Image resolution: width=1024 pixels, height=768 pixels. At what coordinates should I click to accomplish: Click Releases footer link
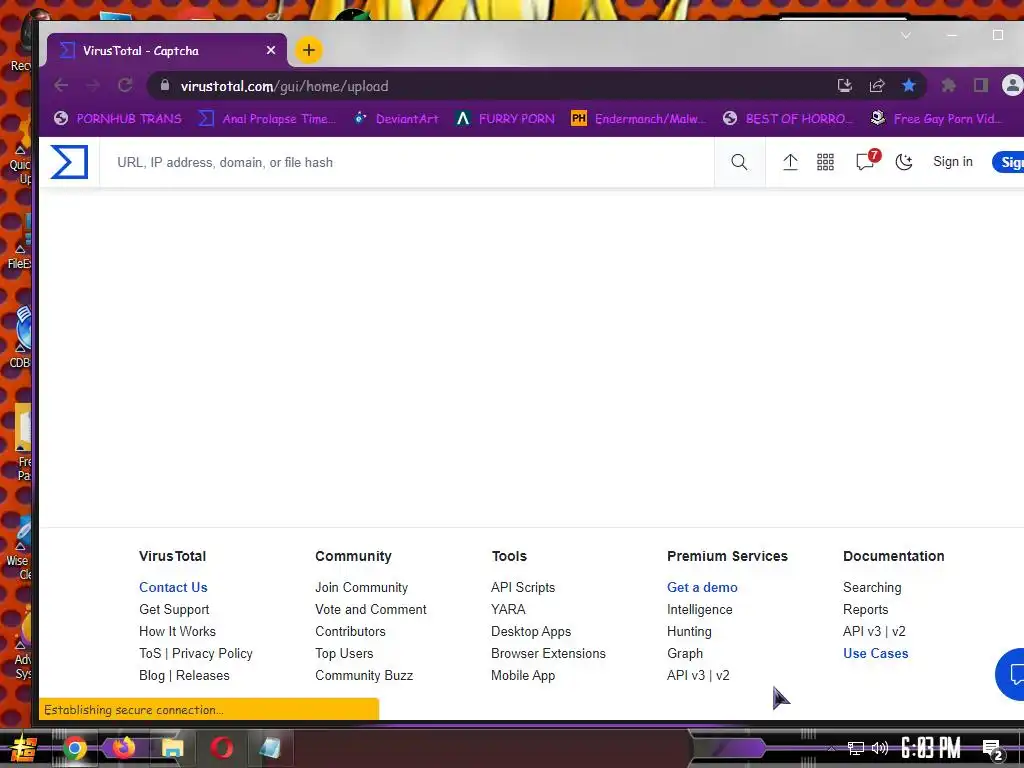click(x=202, y=675)
